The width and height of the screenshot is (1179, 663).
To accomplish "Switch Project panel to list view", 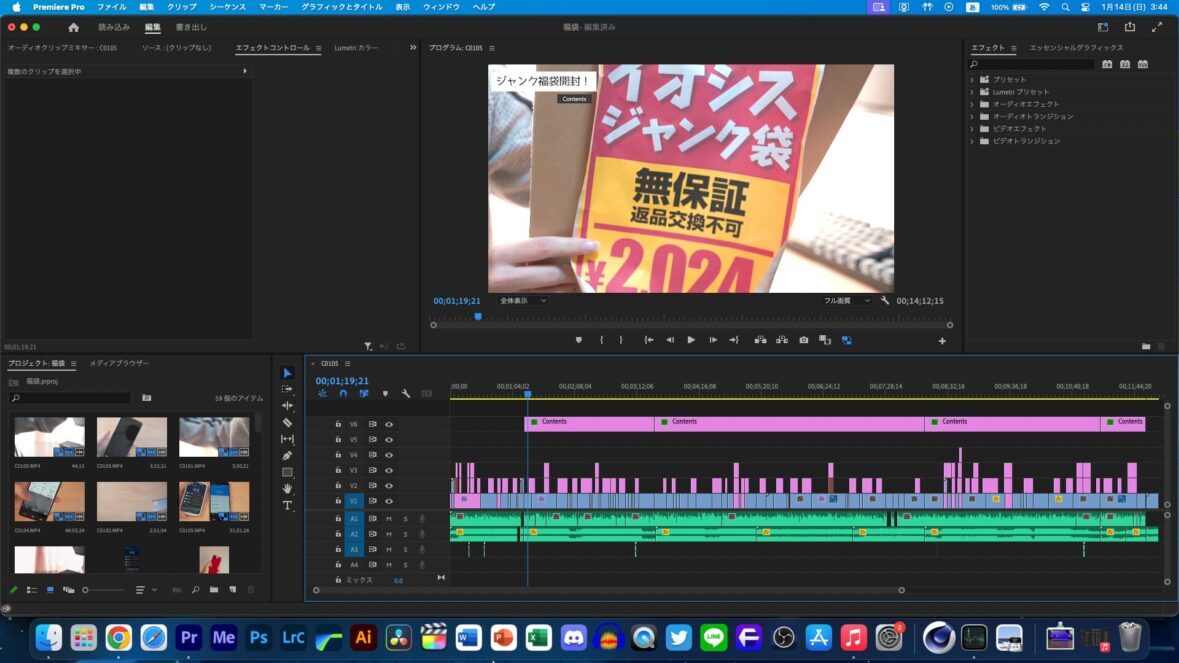I will click(32, 590).
